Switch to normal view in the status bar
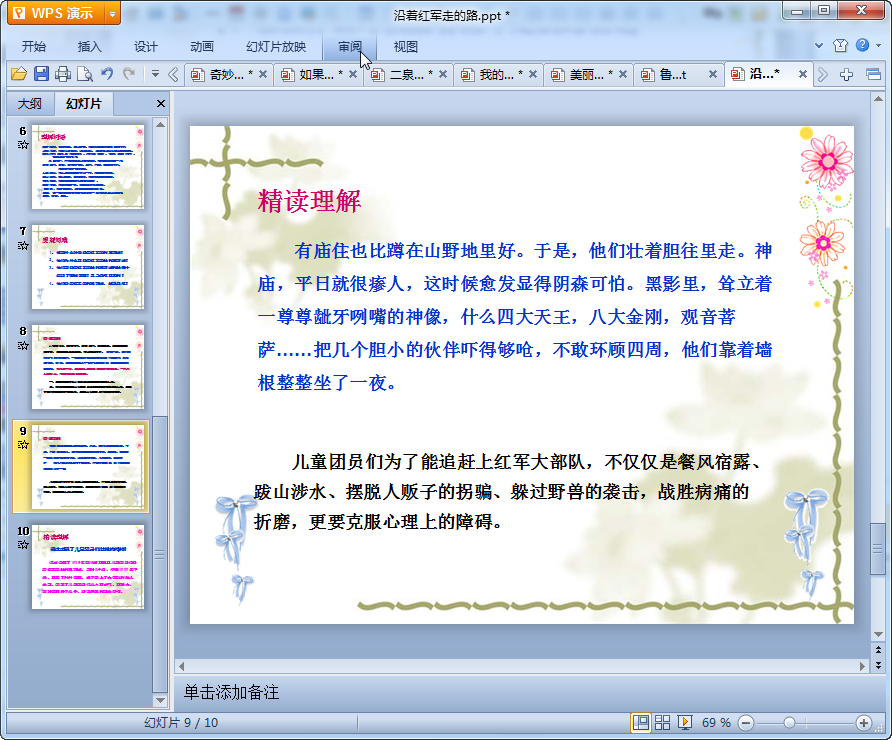The height and width of the screenshot is (740, 892). tap(641, 723)
